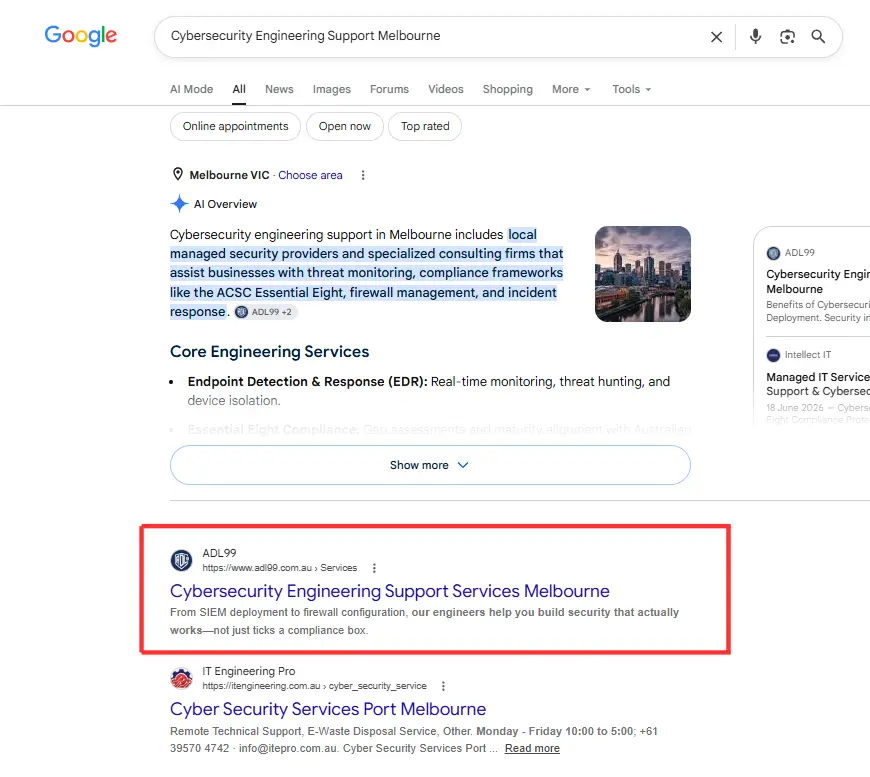Open the Melbourne skyline thumbnail image
The height and width of the screenshot is (777, 870).
[x=643, y=274]
